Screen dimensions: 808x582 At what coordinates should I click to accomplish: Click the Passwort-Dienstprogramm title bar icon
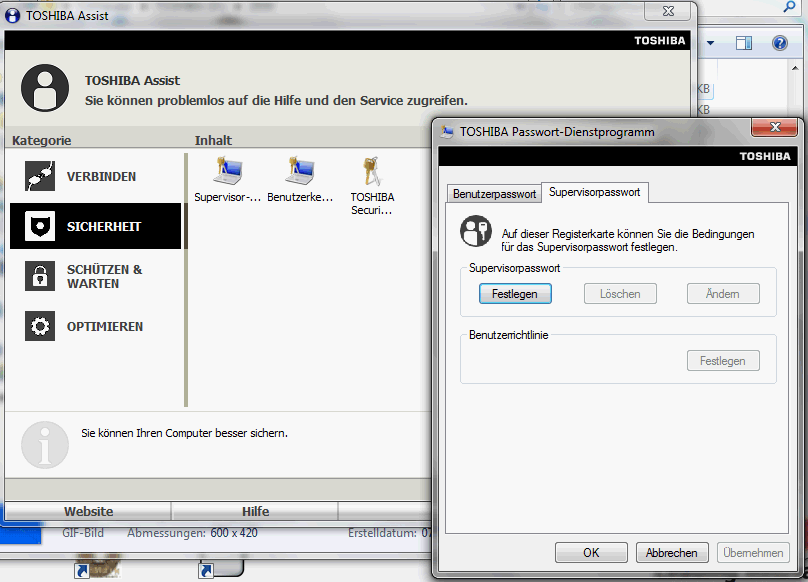pyautogui.click(x=447, y=132)
